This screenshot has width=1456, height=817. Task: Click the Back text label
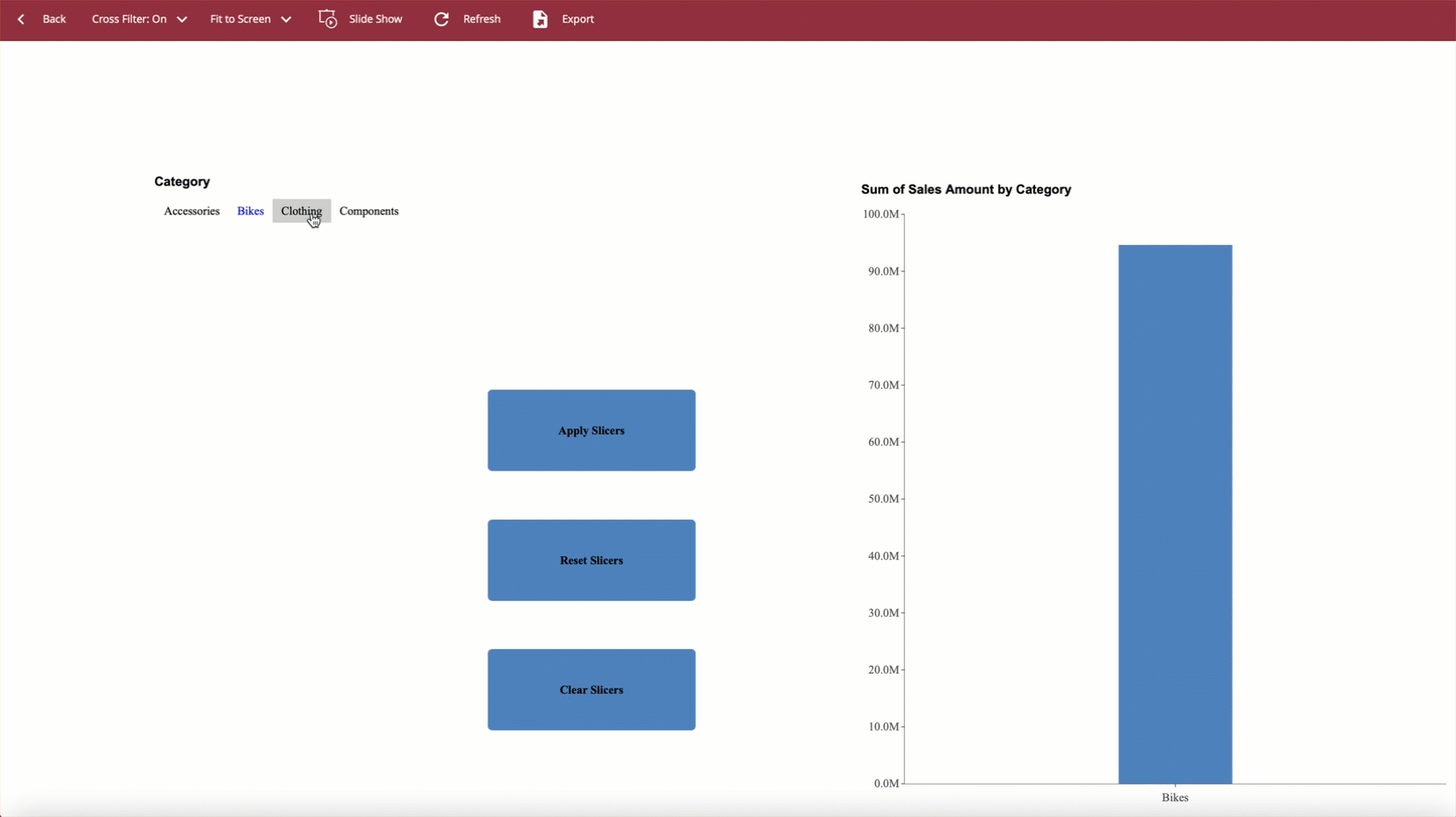click(x=54, y=19)
